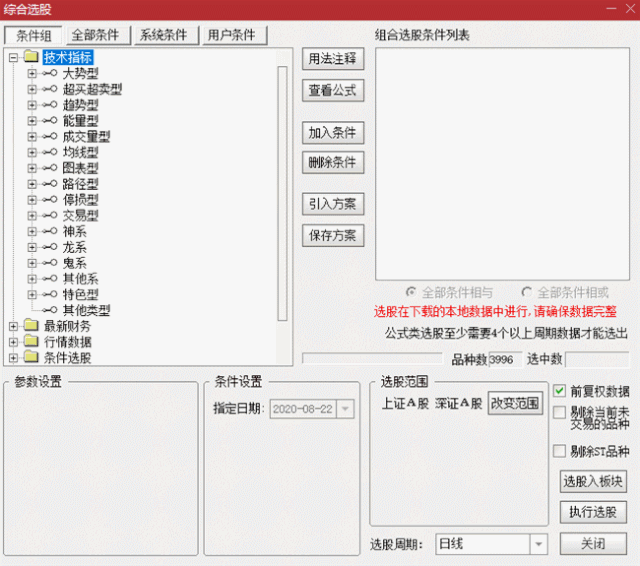Click the 条件选股 folder icon
This screenshot has height=566, width=640.
(x=31, y=357)
